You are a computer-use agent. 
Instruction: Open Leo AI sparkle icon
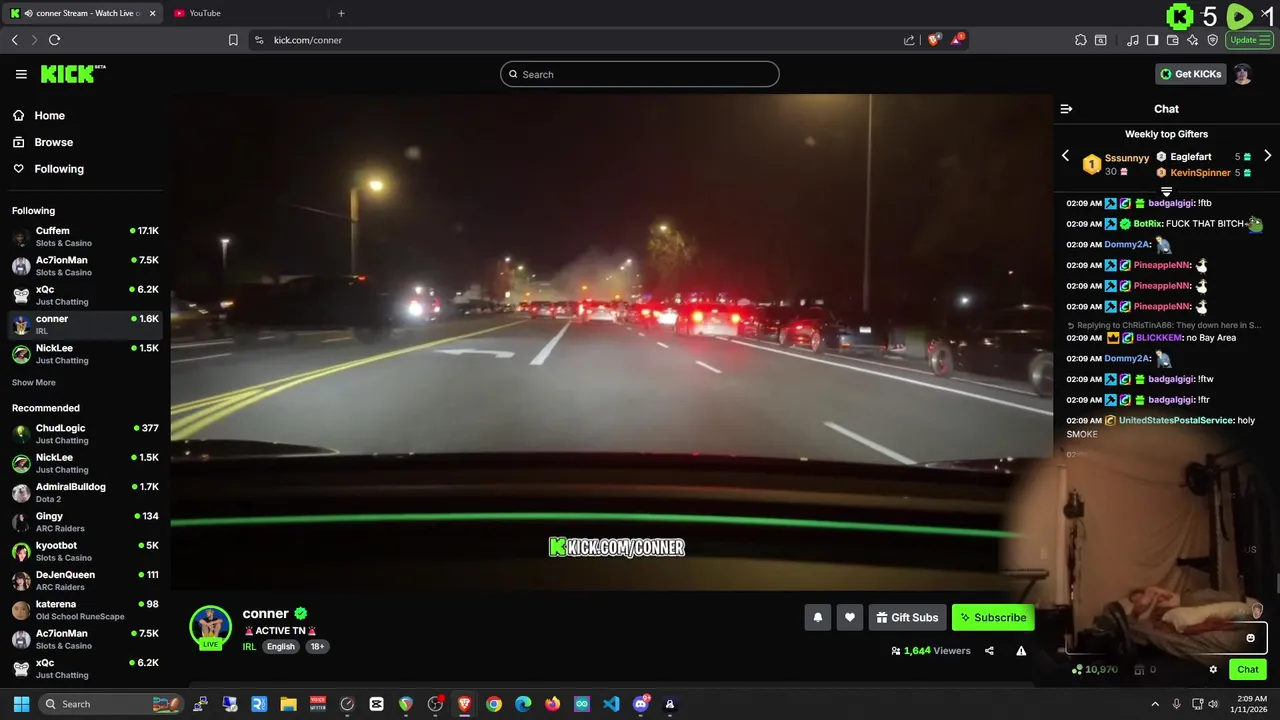[1193, 40]
